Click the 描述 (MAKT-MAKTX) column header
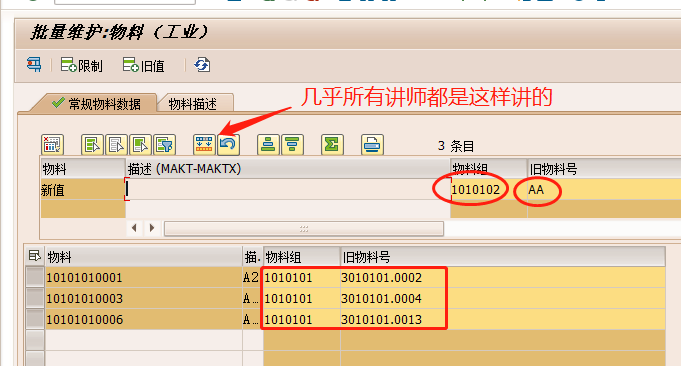This screenshot has width=681, height=366. 288,168
